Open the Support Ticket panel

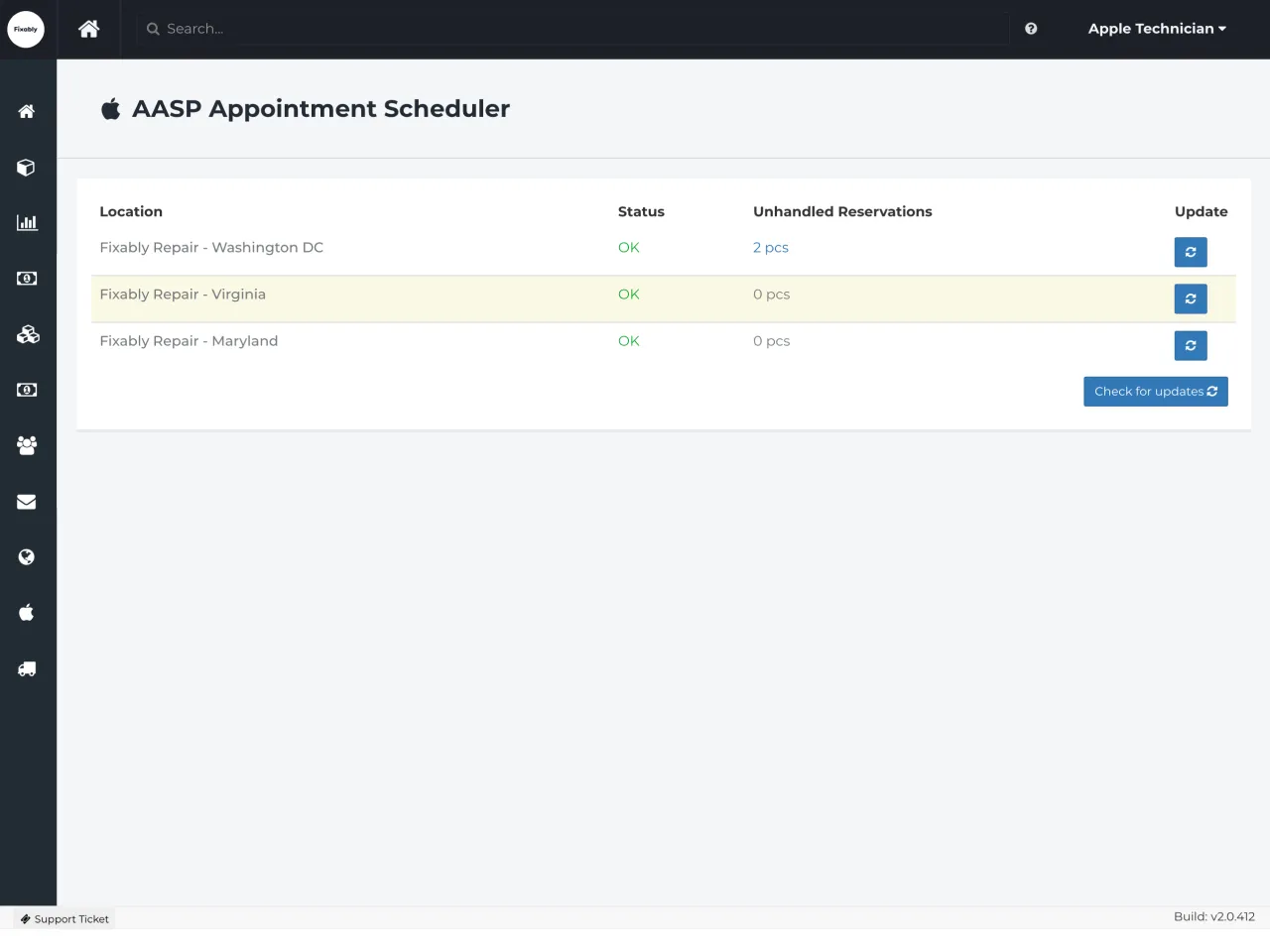point(63,918)
